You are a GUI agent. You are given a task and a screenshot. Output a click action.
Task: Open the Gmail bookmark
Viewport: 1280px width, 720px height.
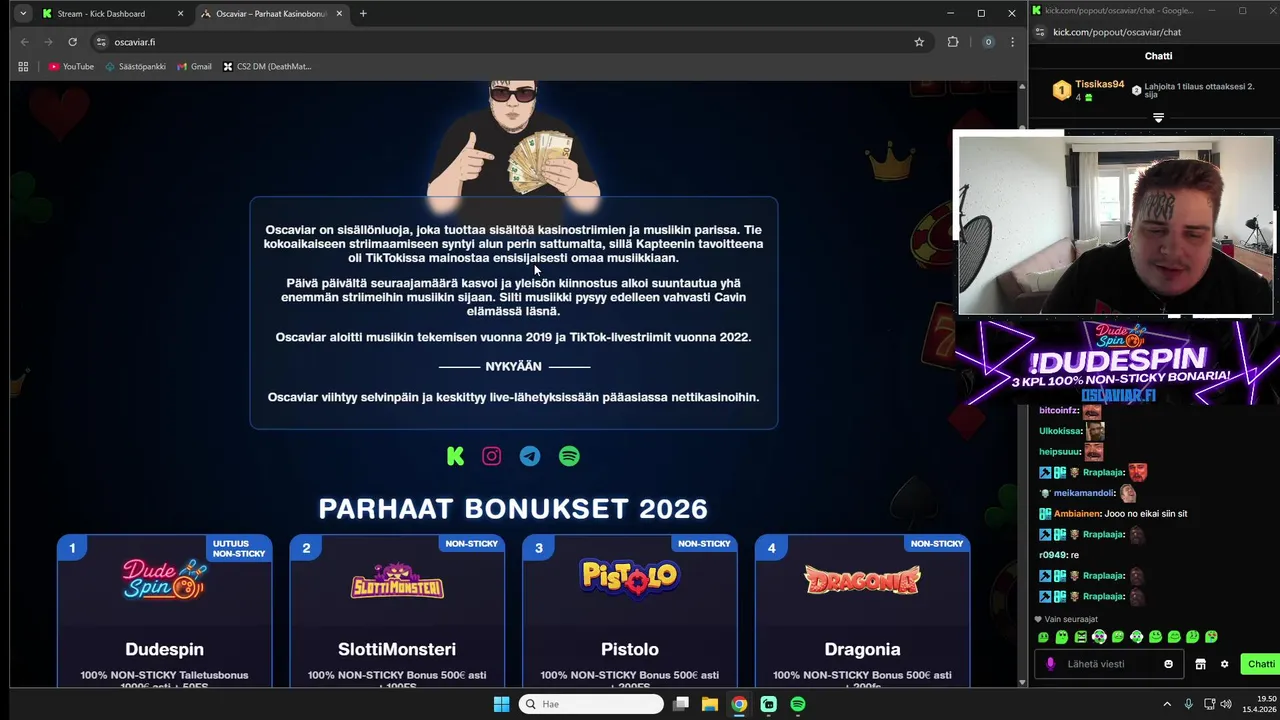click(x=194, y=67)
